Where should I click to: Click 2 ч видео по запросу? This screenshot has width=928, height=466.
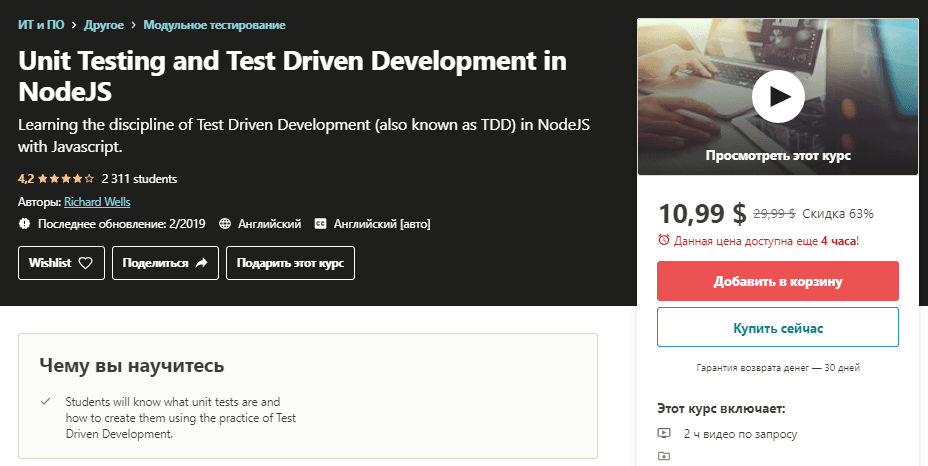[x=740, y=434]
